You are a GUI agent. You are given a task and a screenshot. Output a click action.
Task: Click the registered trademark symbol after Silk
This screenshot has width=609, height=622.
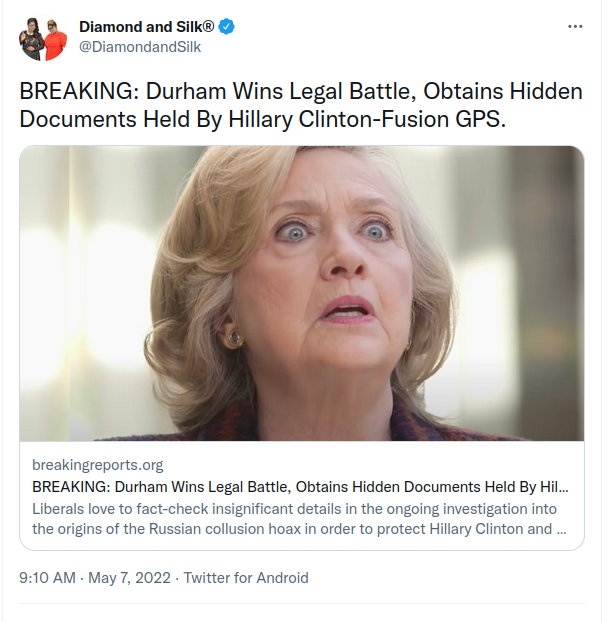(208, 27)
